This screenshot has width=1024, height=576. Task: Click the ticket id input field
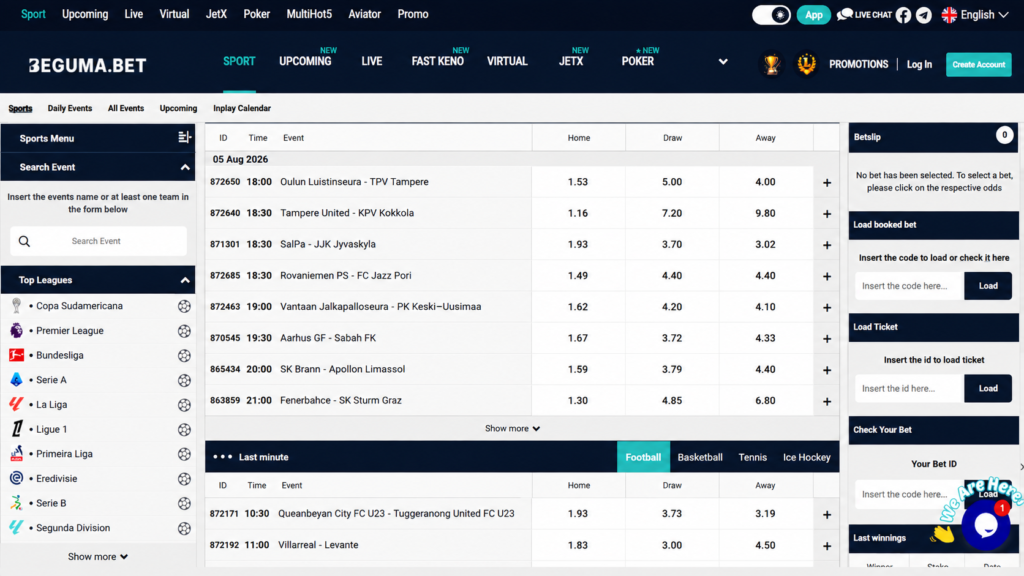tap(909, 388)
